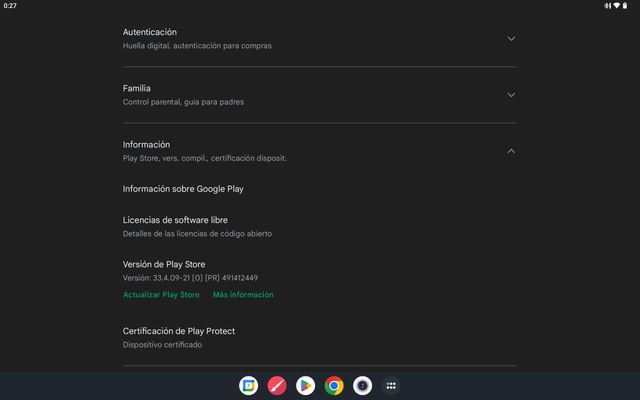This screenshot has height=400, width=640.
Task: Open Play Store icon in the taskbar
Action: pyautogui.click(x=305, y=386)
